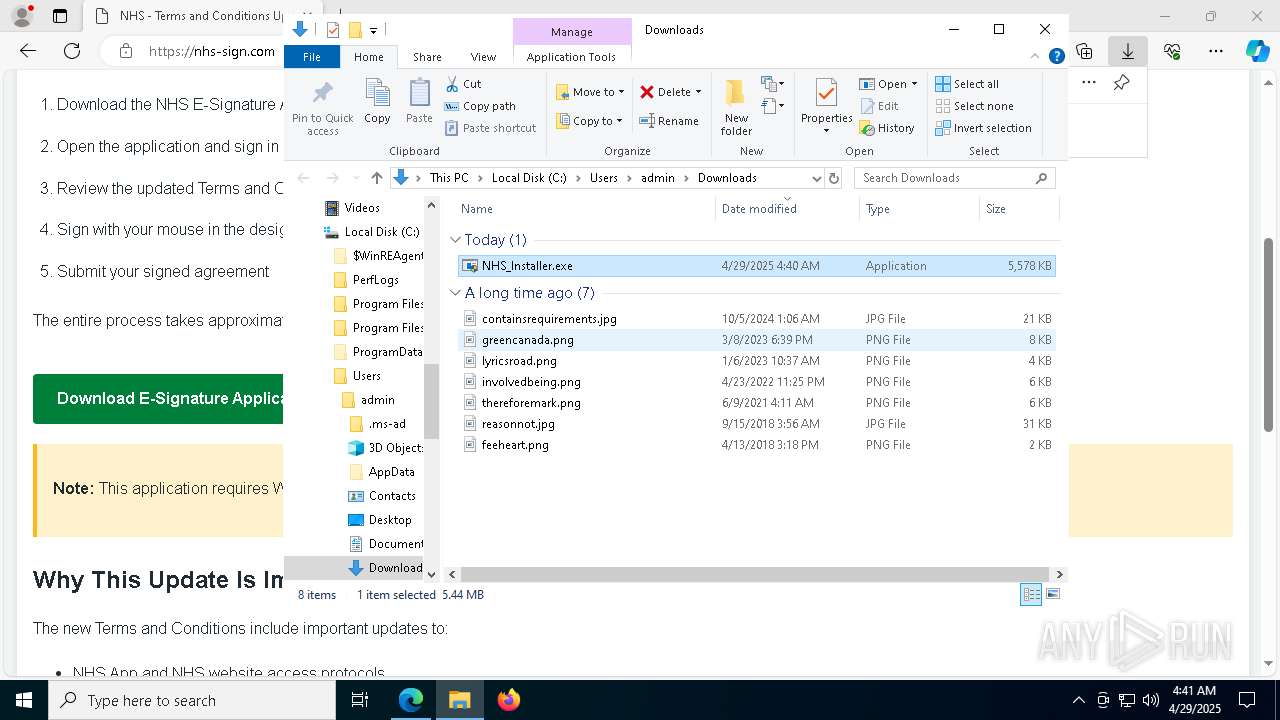Expand the Delete dropdown arrow
Screen dimensions: 1280x720
698,92
